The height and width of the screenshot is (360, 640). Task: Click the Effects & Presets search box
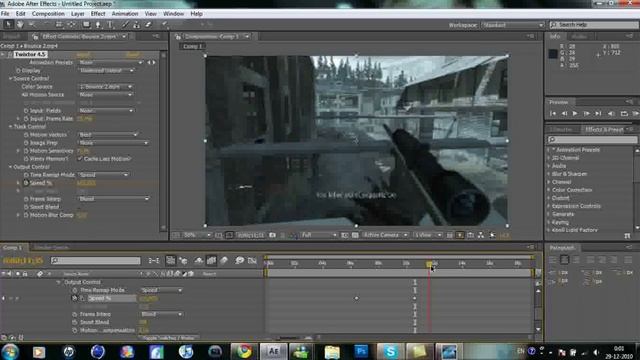[592, 140]
